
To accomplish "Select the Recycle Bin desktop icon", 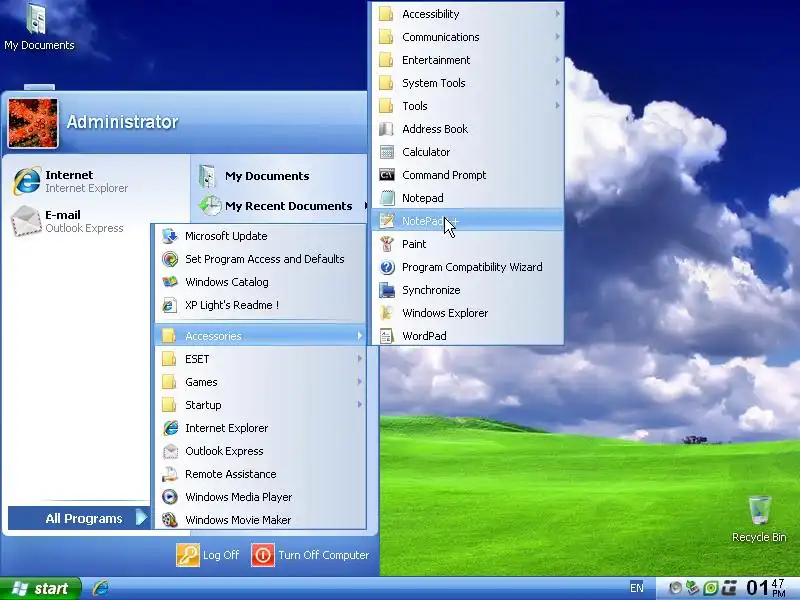I will tap(759, 519).
